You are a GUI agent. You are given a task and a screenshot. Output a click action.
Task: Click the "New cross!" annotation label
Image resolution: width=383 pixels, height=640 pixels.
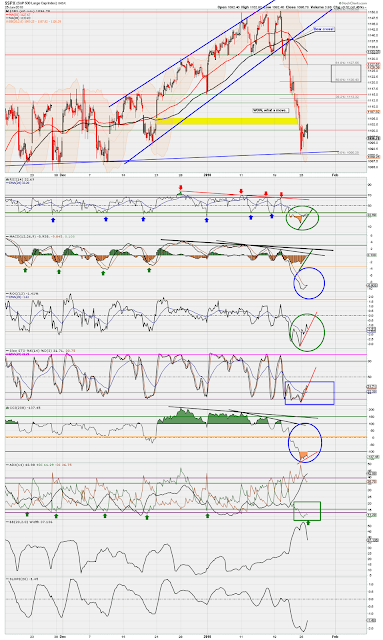324,29
